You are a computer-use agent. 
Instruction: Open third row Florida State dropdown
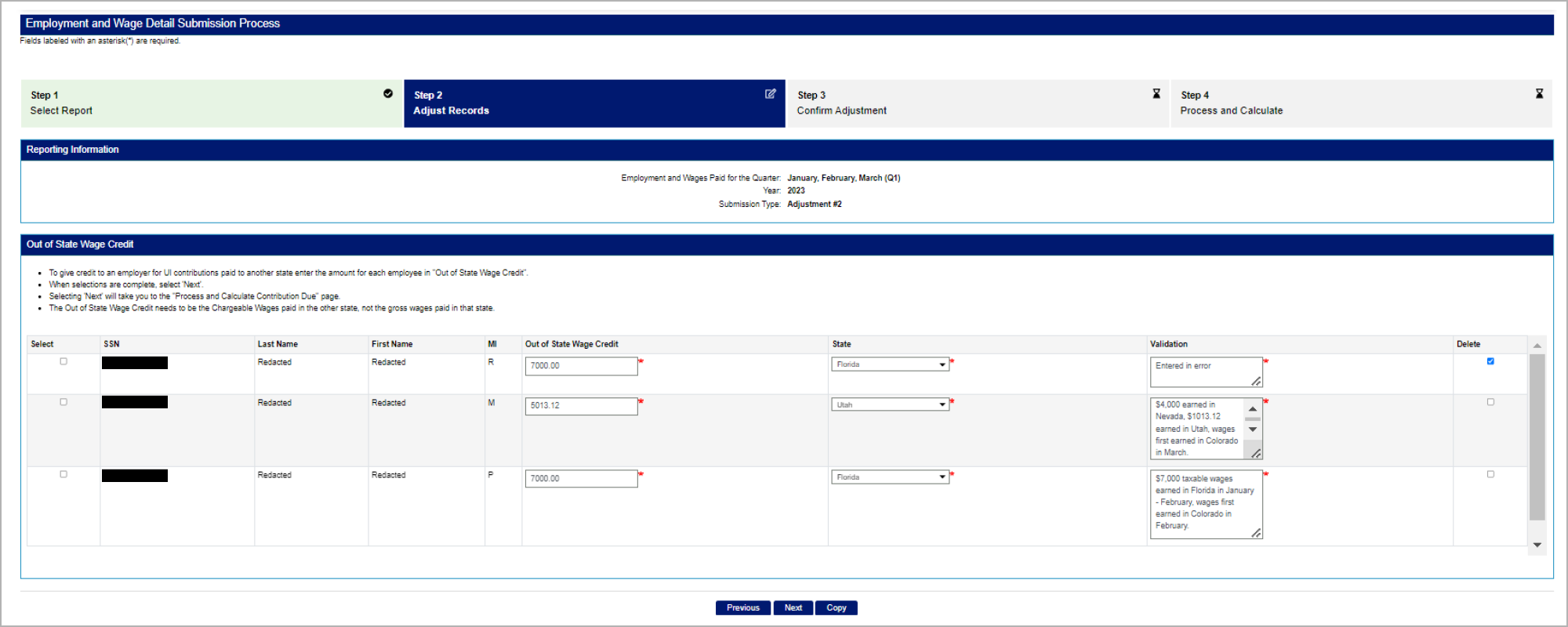pyautogui.click(x=890, y=477)
